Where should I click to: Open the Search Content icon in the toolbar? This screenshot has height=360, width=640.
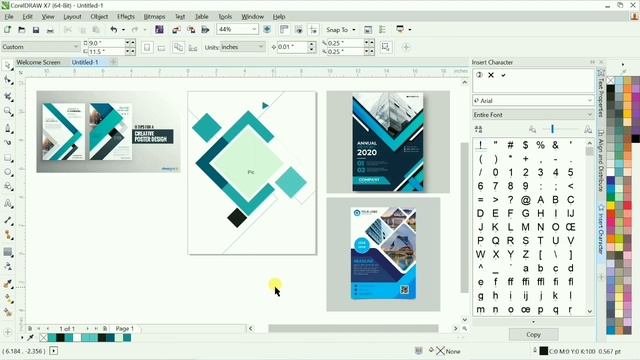[160, 29]
